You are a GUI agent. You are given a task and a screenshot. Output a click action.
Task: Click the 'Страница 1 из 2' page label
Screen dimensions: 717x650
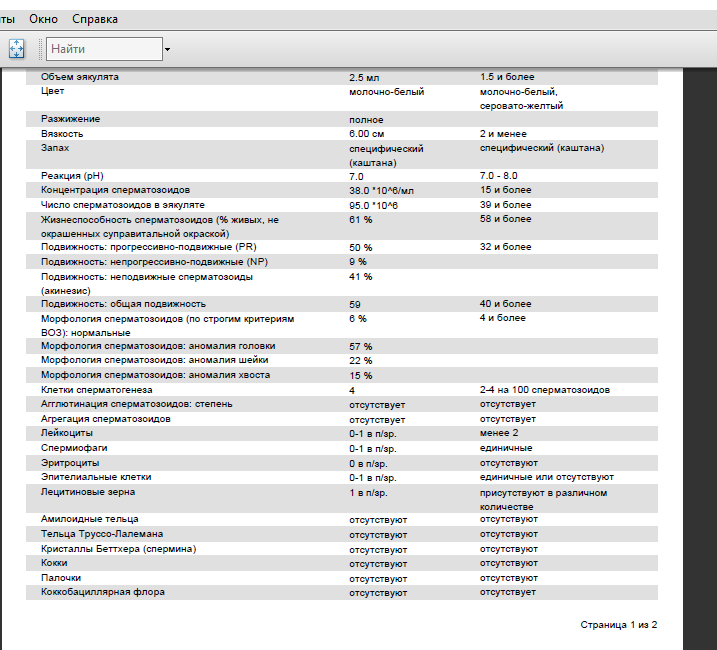[618, 624]
